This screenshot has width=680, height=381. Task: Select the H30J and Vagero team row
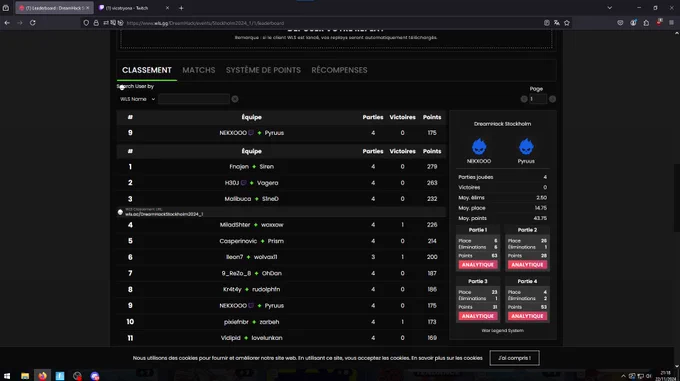pyautogui.click(x=281, y=183)
